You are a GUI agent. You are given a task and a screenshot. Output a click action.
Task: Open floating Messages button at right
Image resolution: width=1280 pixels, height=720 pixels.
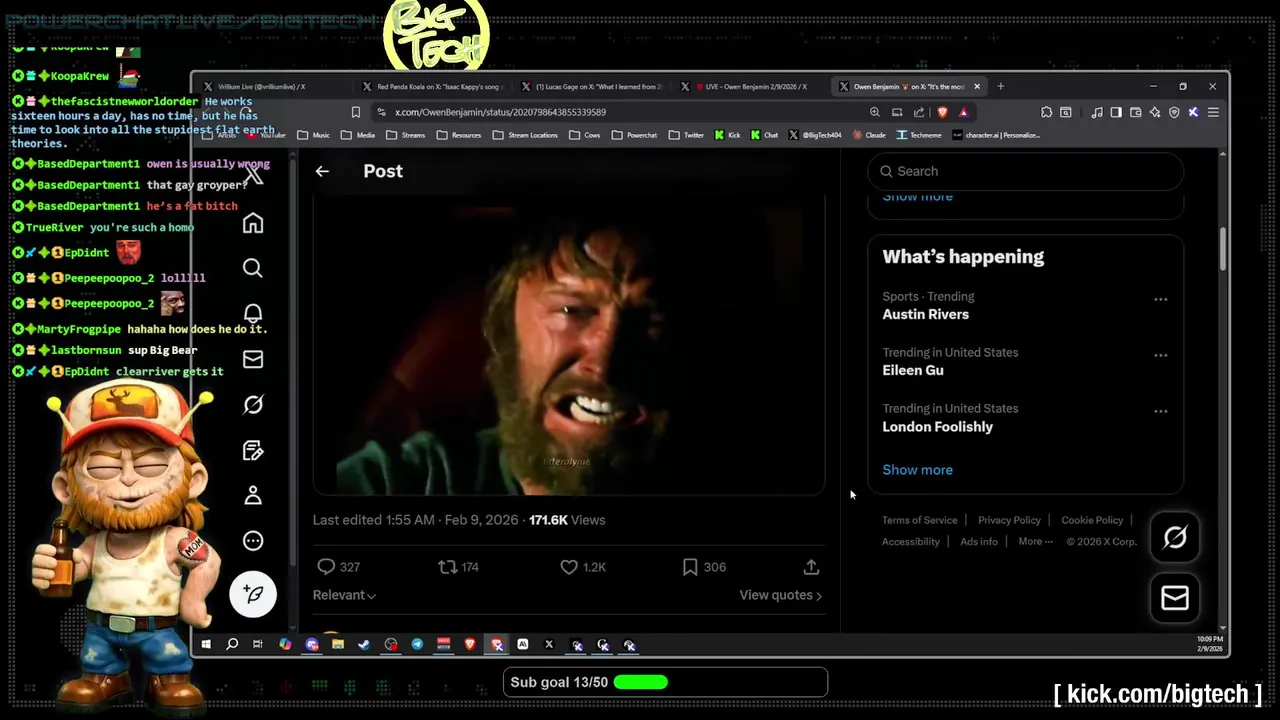tap(1175, 598)
